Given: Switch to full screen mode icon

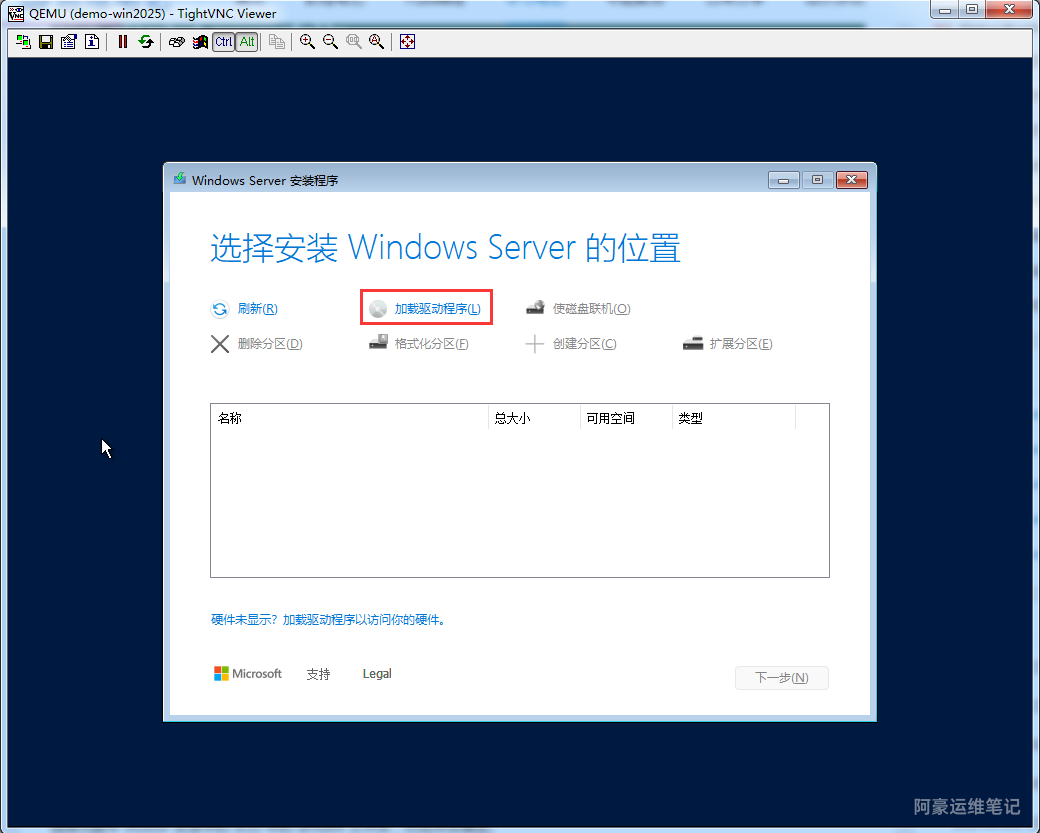Looking at the screenshot, I should coord(407,42).
